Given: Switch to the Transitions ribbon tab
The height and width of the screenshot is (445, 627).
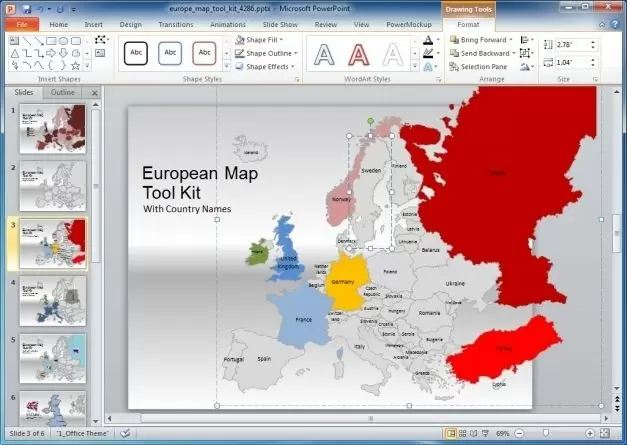Looking at the screenshot, I should tap(176, 23).
